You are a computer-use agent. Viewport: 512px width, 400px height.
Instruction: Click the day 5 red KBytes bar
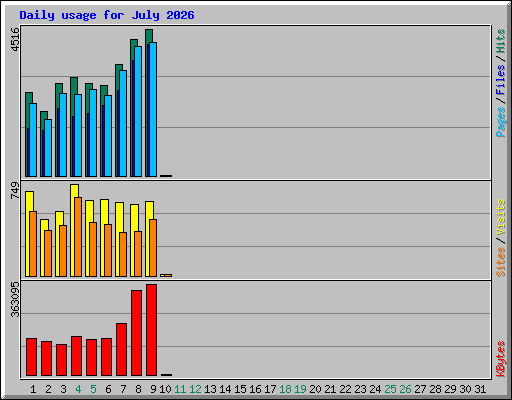[91, 357]
